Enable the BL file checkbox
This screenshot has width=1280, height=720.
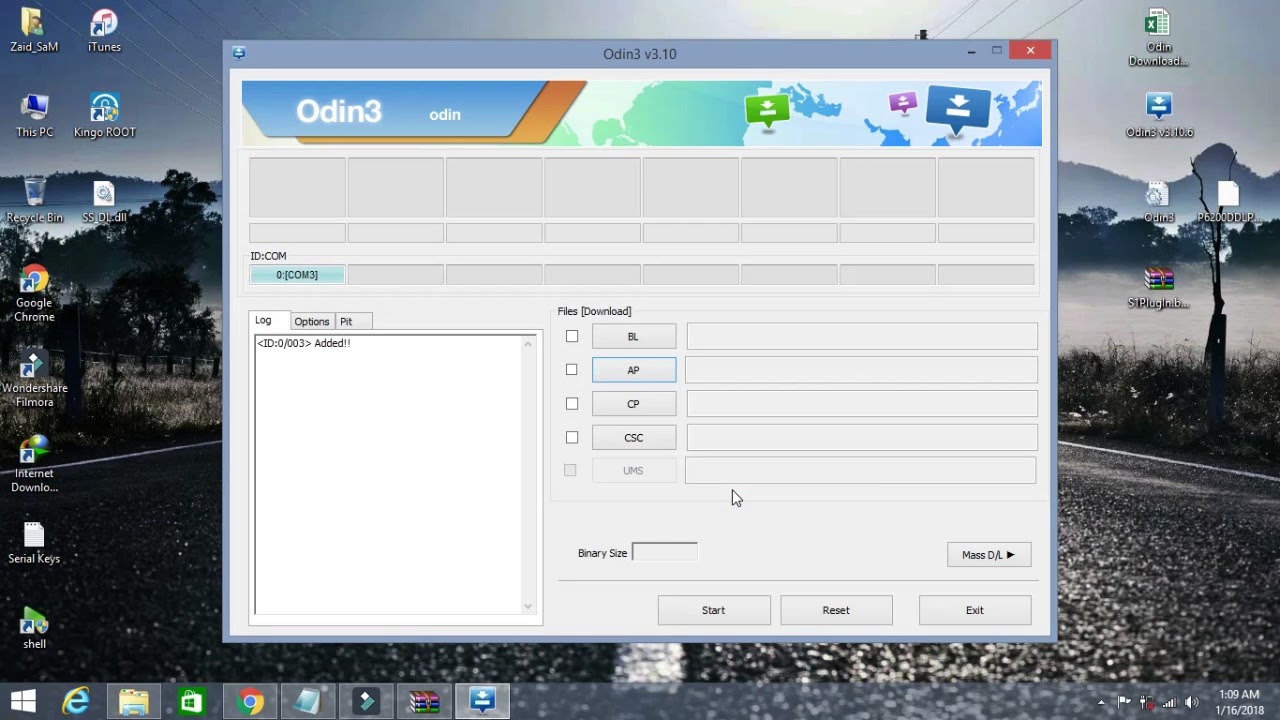click(x=572, y=336)
